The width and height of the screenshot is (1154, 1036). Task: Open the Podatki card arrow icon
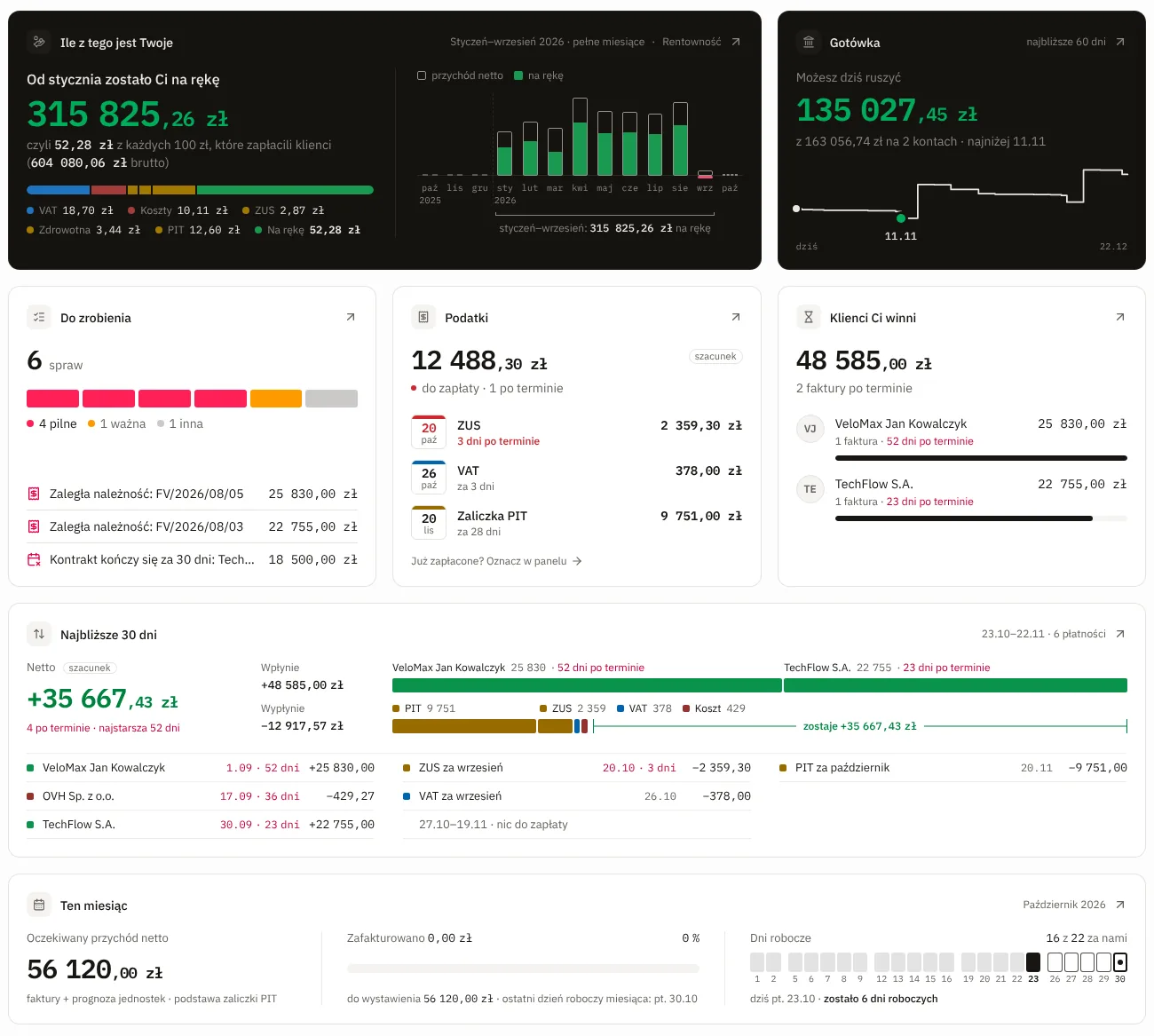tap(736, 317)
